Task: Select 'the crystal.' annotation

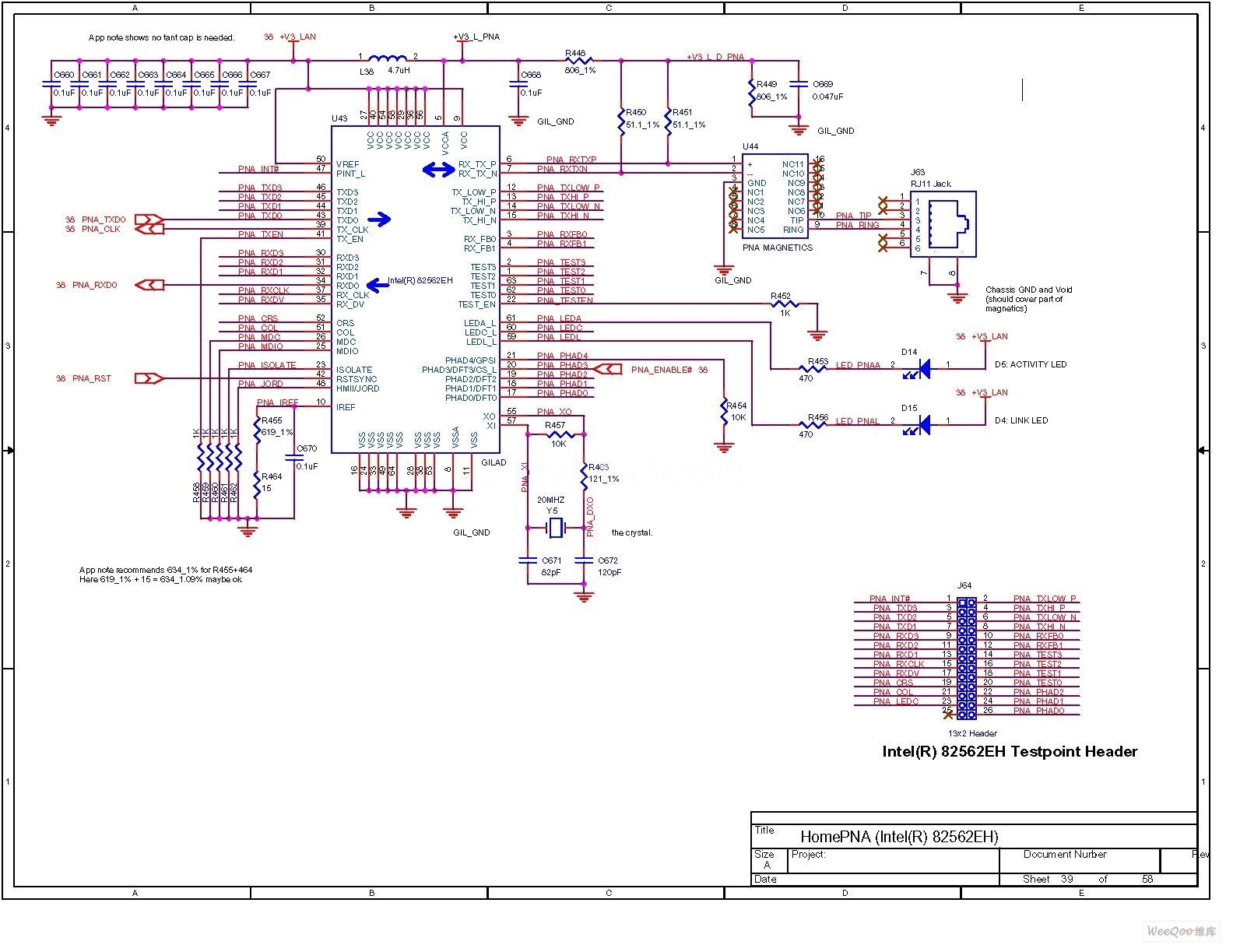Action: click(632, 532)
